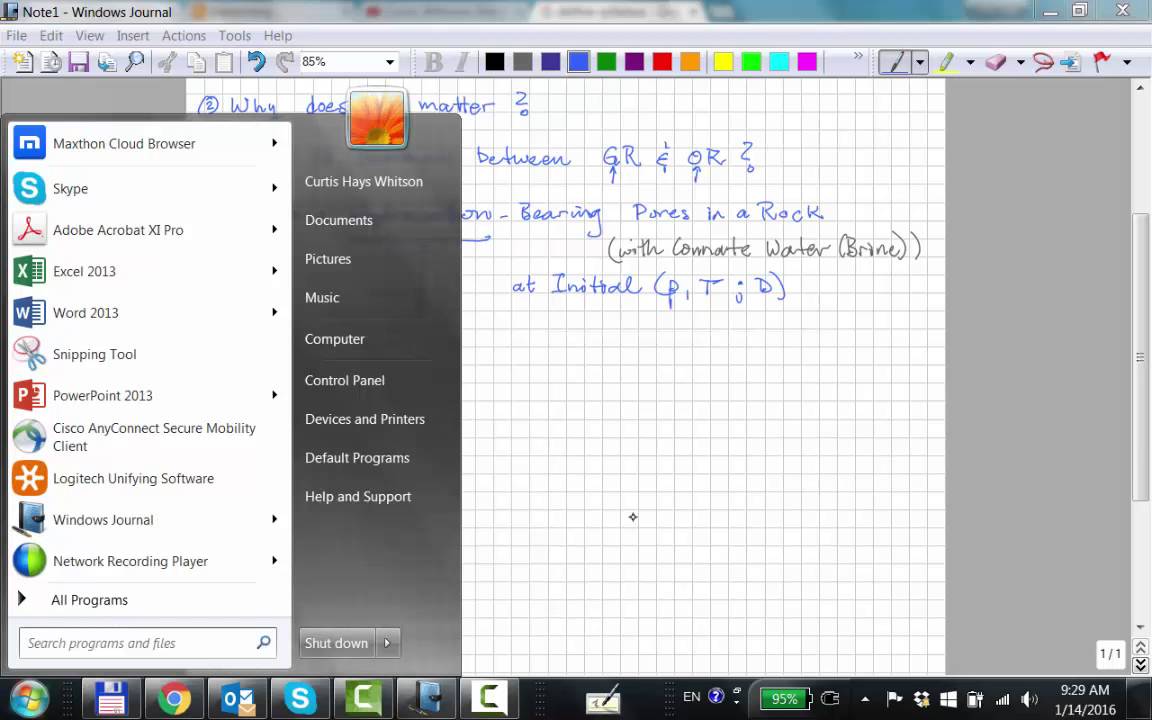
Task: Pick the magenta ink color swatch
Action: click(x=807, y=62)
